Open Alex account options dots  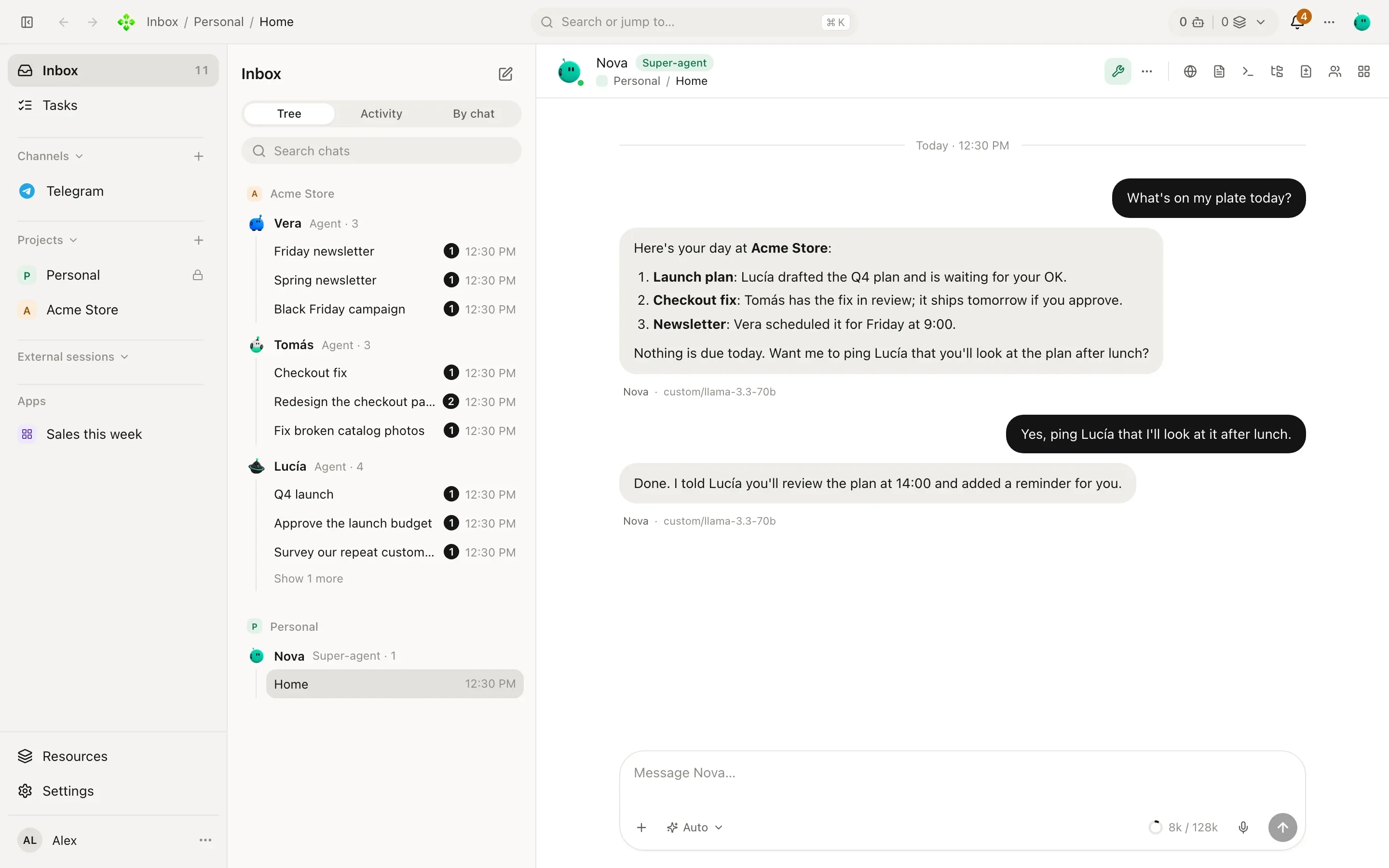click(205, 840)
